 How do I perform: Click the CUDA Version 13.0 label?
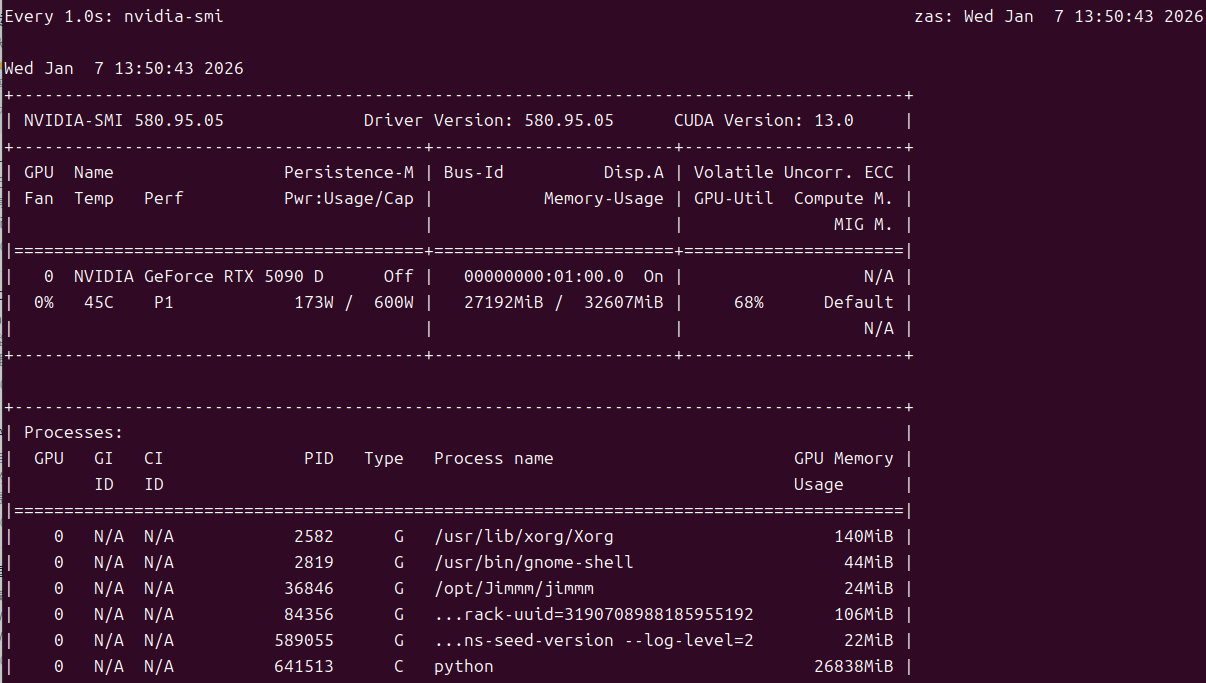(x=764, y=120)
